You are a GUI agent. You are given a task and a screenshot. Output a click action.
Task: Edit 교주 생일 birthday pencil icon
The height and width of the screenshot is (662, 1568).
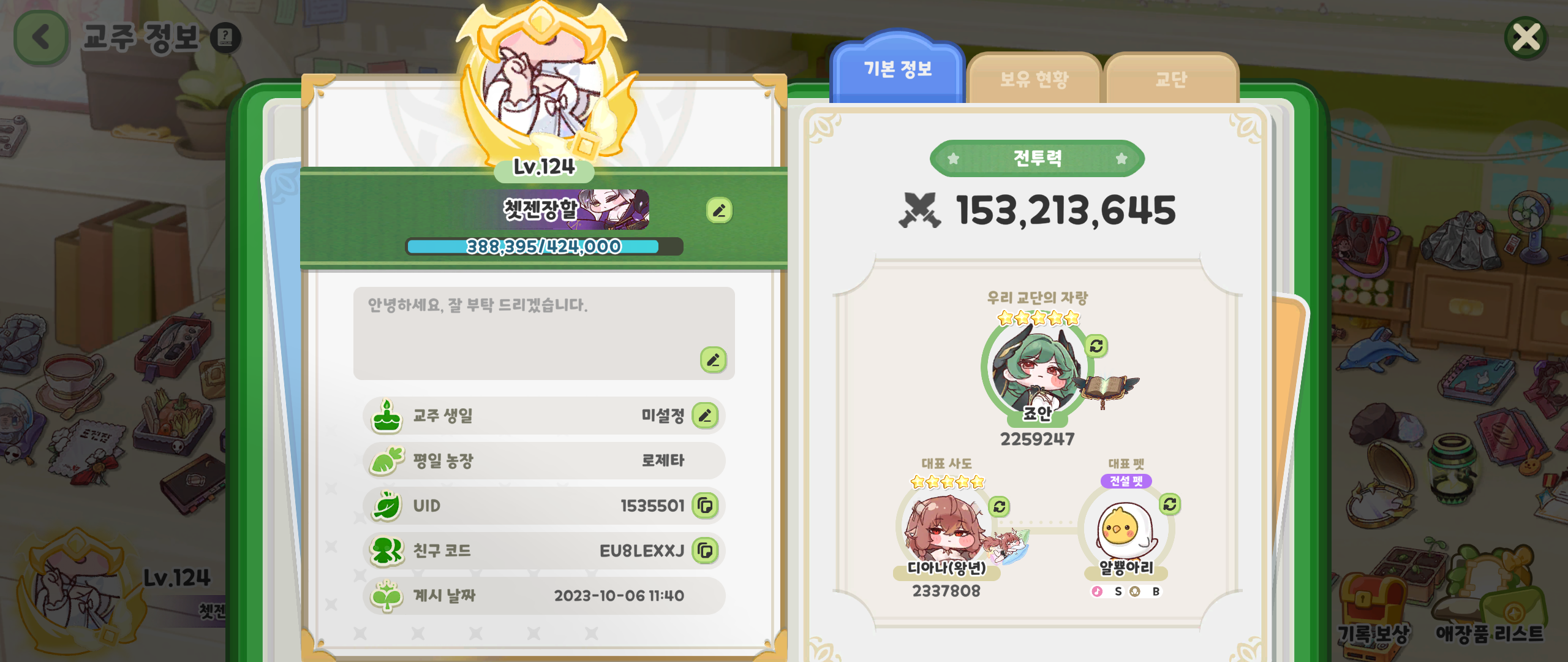(705, 416)
